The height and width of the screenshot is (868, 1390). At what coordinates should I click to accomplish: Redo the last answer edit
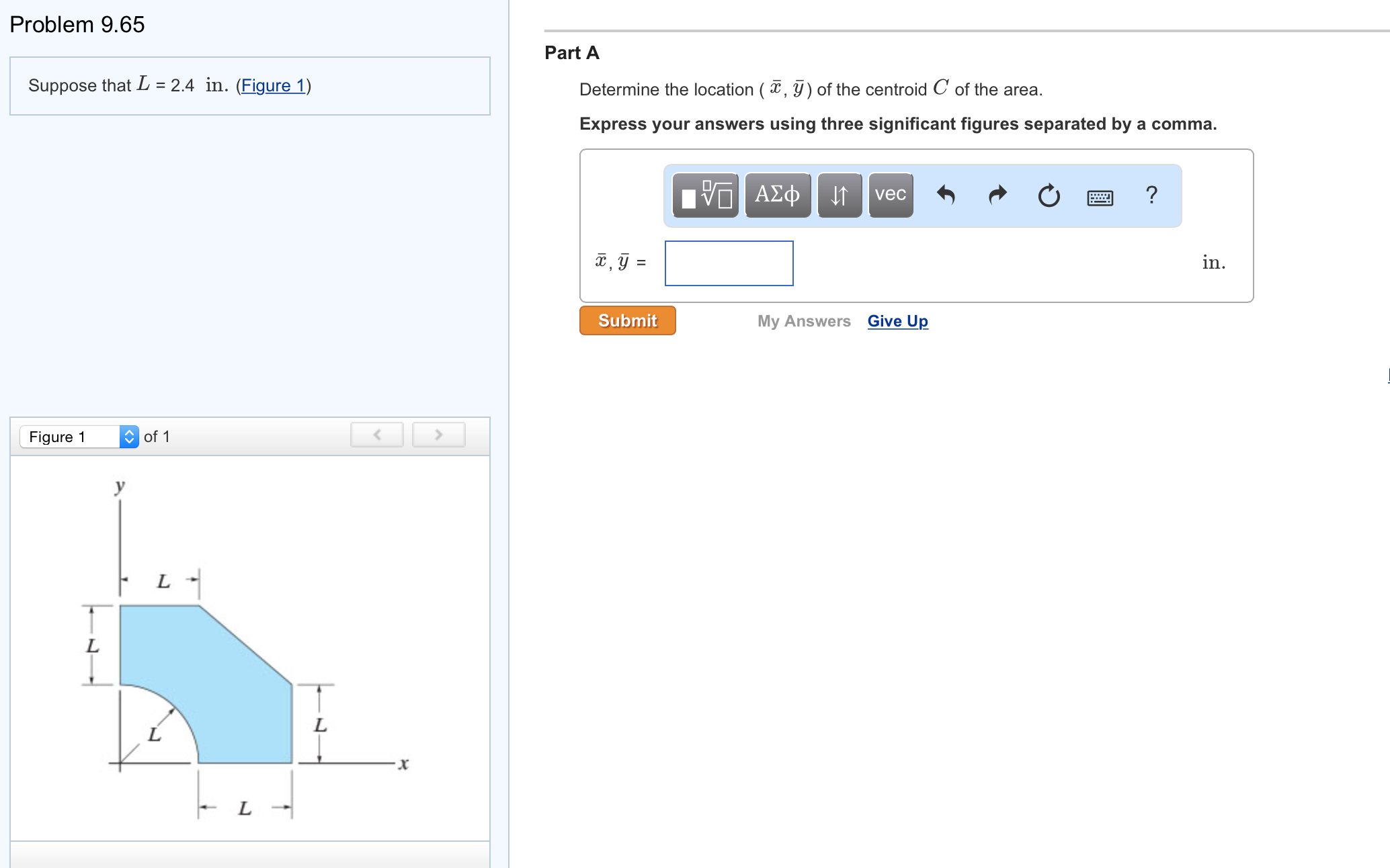[998, 196]
